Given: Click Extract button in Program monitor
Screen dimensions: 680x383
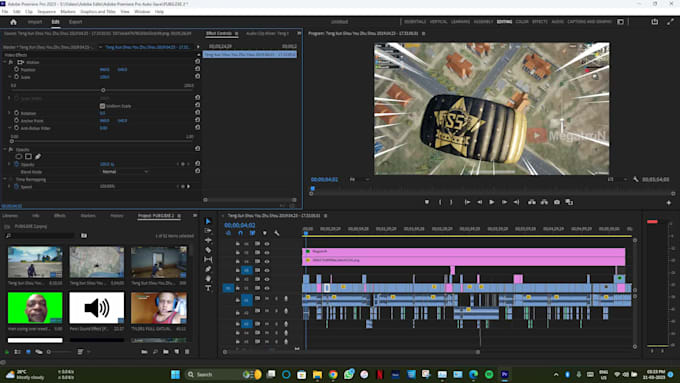Looking at the screenshot, I should coord(544,202).
